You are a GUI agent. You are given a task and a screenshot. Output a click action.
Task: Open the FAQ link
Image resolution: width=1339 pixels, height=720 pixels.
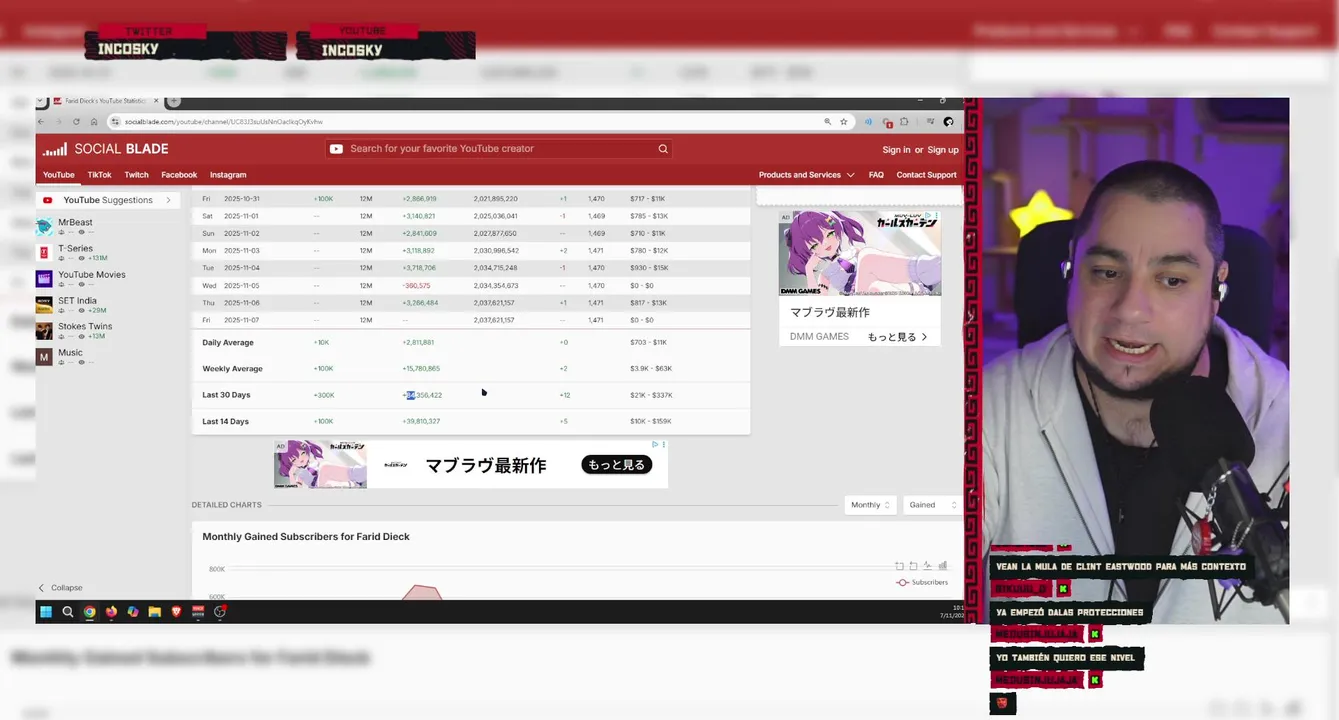click(876, 175)
